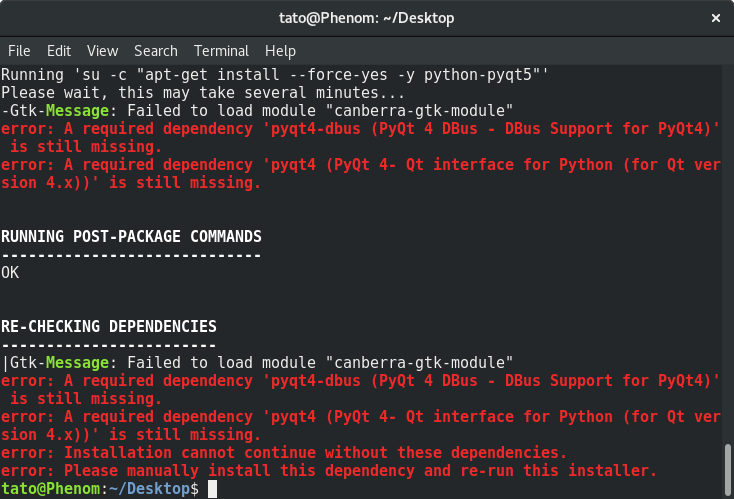Open the File menu
734x499 pixels.
click(19, 51)
